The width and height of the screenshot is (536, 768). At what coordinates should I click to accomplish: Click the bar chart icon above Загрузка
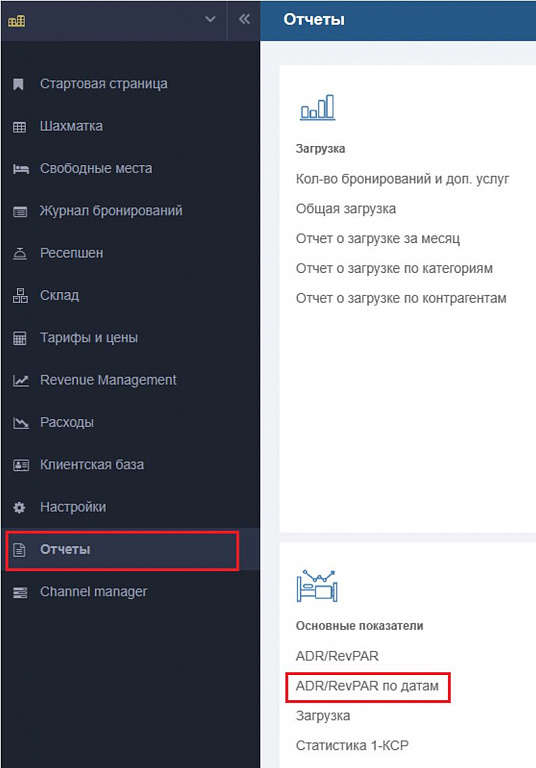pos(317,107)
